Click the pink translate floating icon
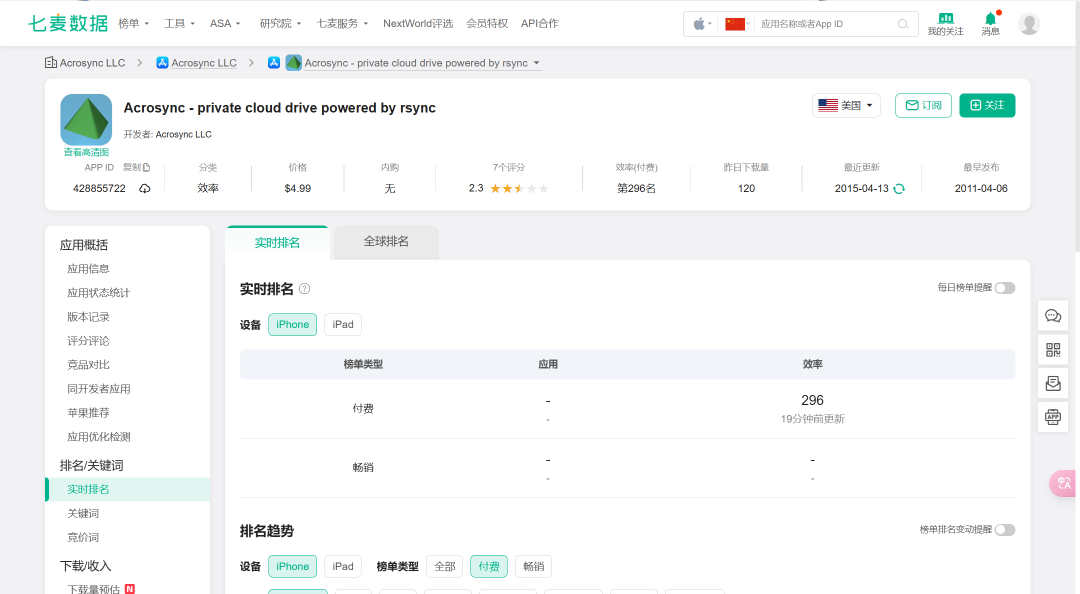 pos(1064,483)
